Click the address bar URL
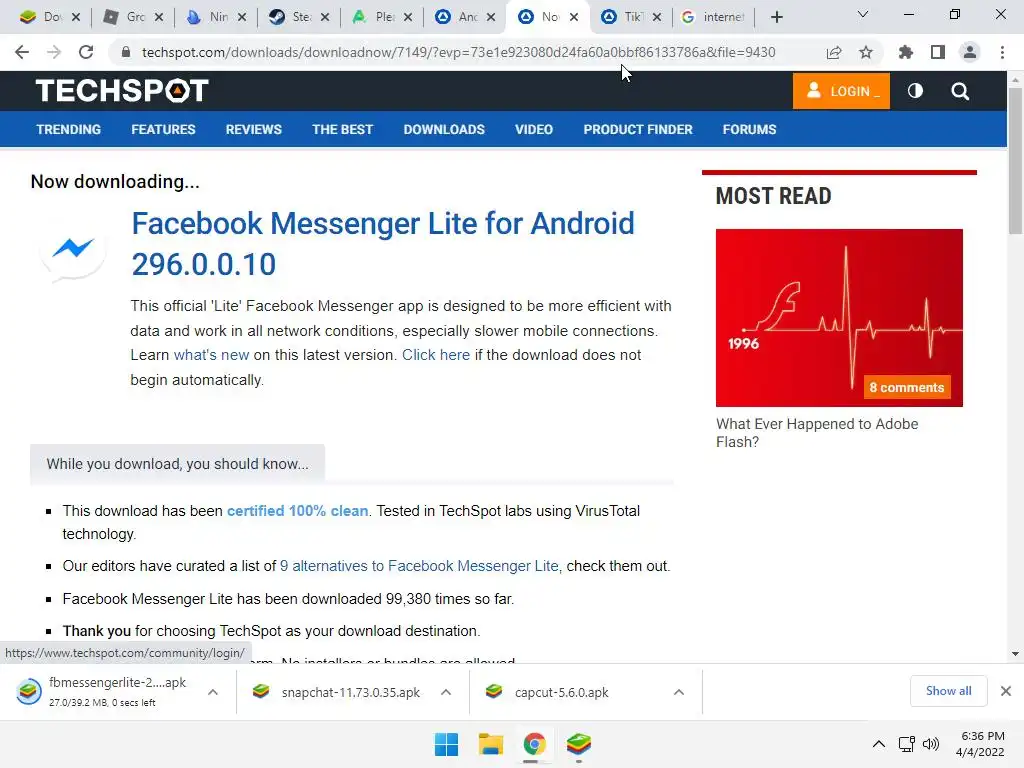 458,52
